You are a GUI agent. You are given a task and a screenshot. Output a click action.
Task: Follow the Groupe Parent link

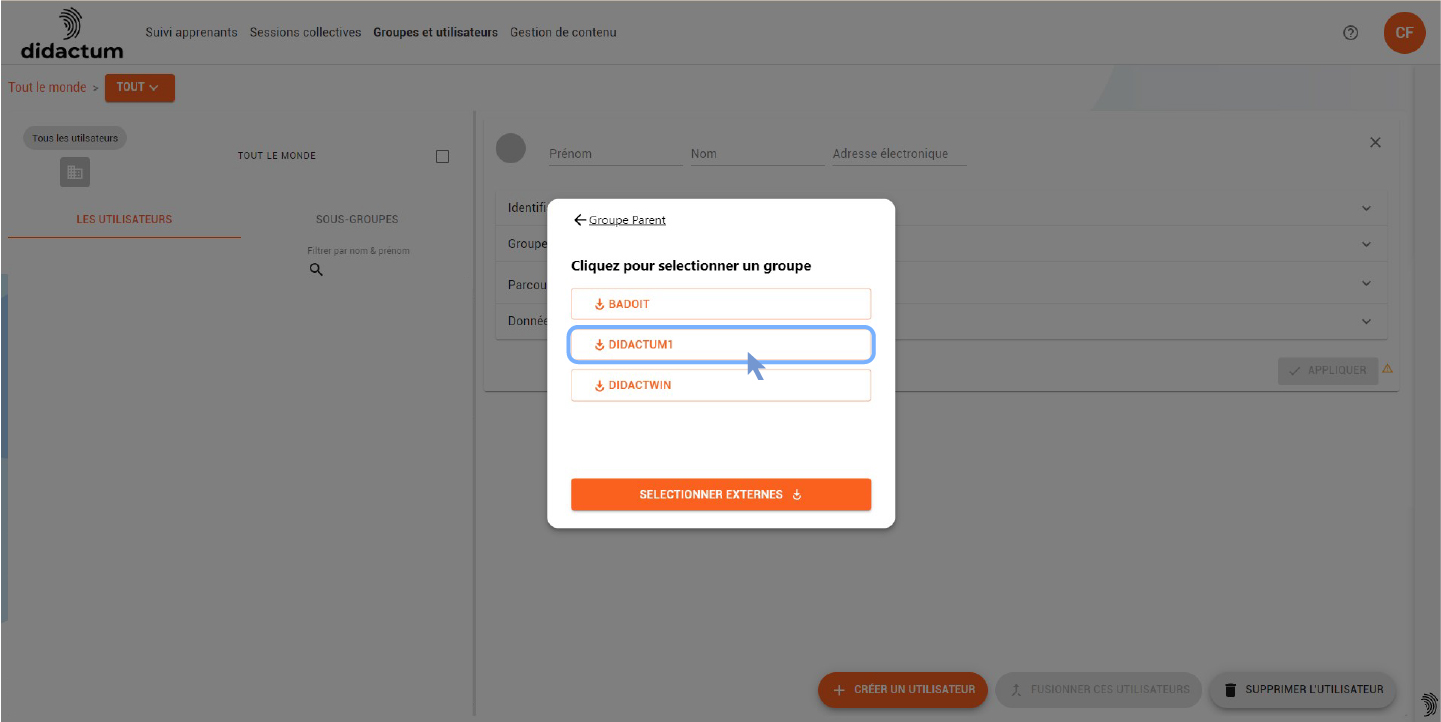(627, 220)
